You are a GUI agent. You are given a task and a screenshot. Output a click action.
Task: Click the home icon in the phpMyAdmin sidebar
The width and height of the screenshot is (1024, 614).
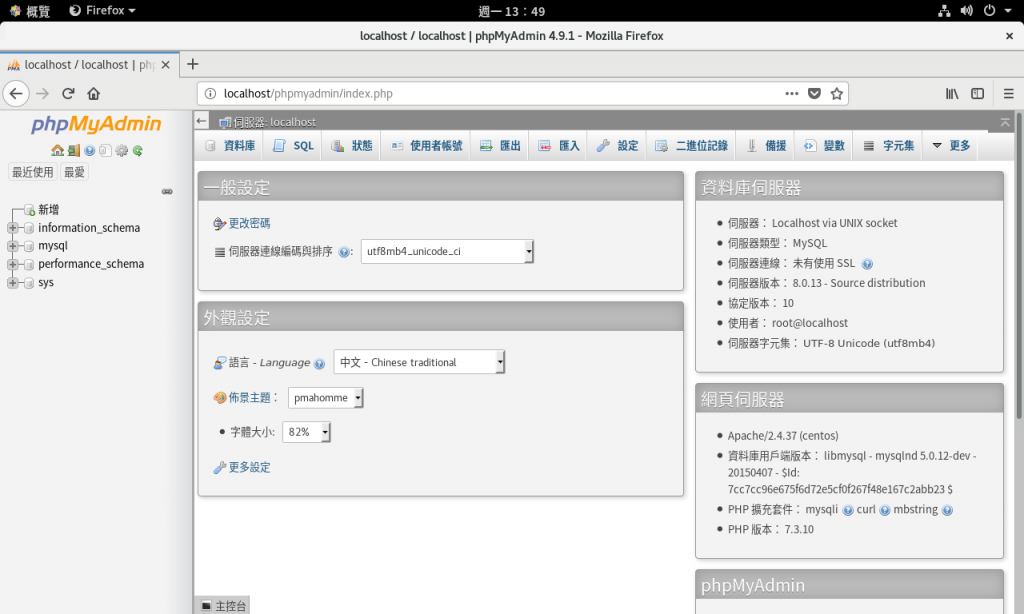57,151
